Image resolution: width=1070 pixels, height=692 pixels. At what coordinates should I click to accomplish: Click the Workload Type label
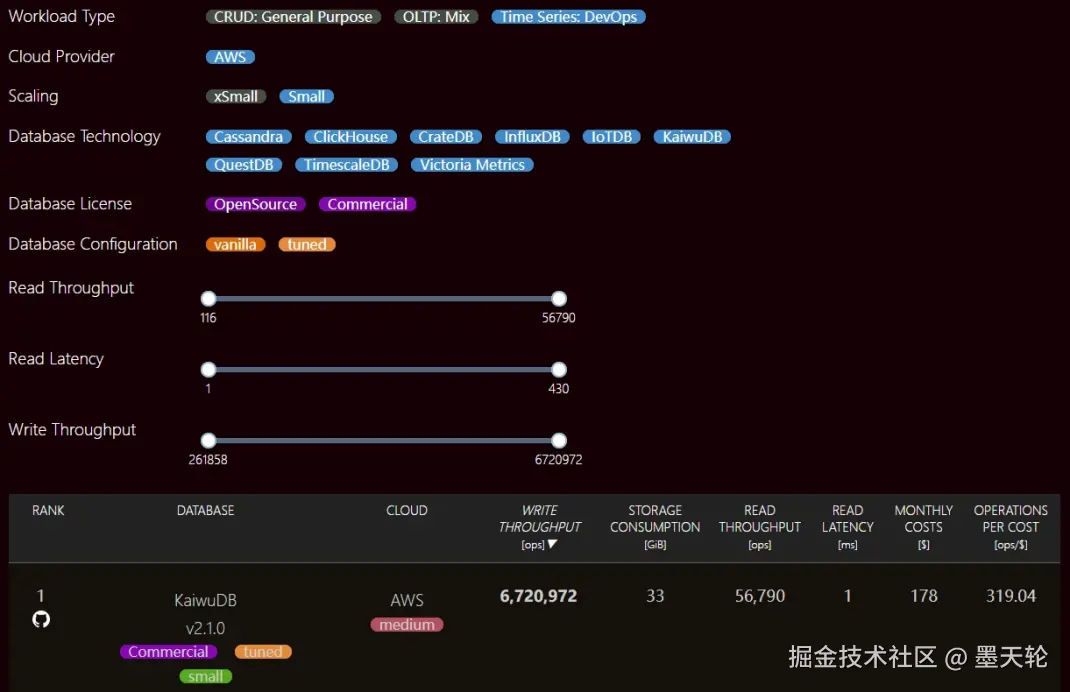point(61,16)
